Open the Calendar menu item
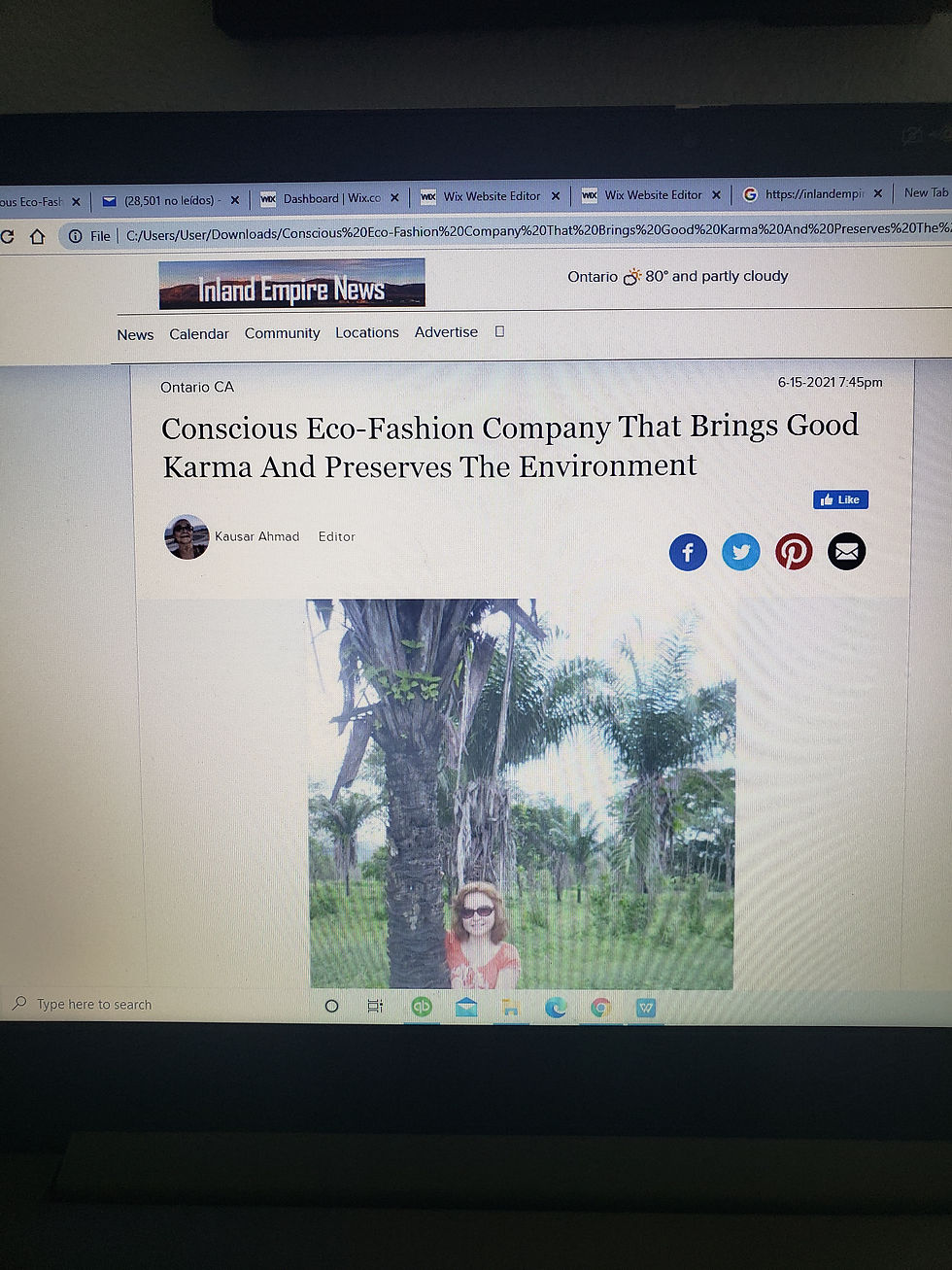 tap(199, 333)
